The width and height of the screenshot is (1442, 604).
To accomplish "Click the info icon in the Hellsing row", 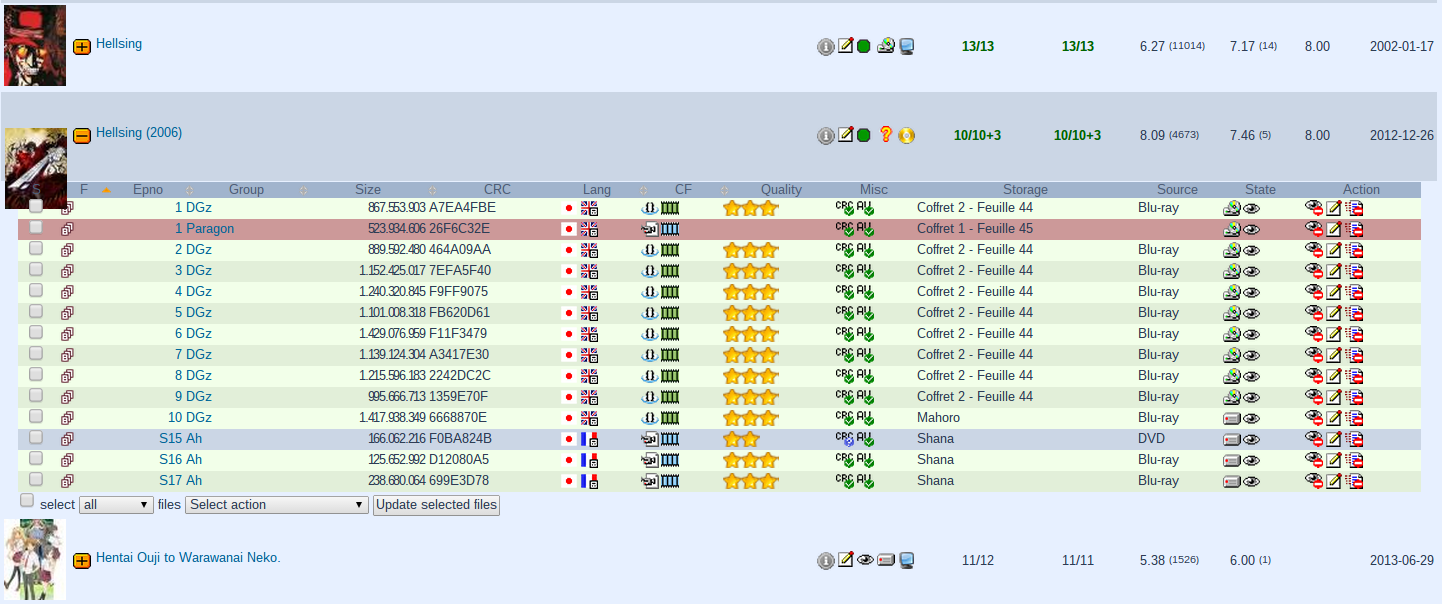I will coord(825,47).
